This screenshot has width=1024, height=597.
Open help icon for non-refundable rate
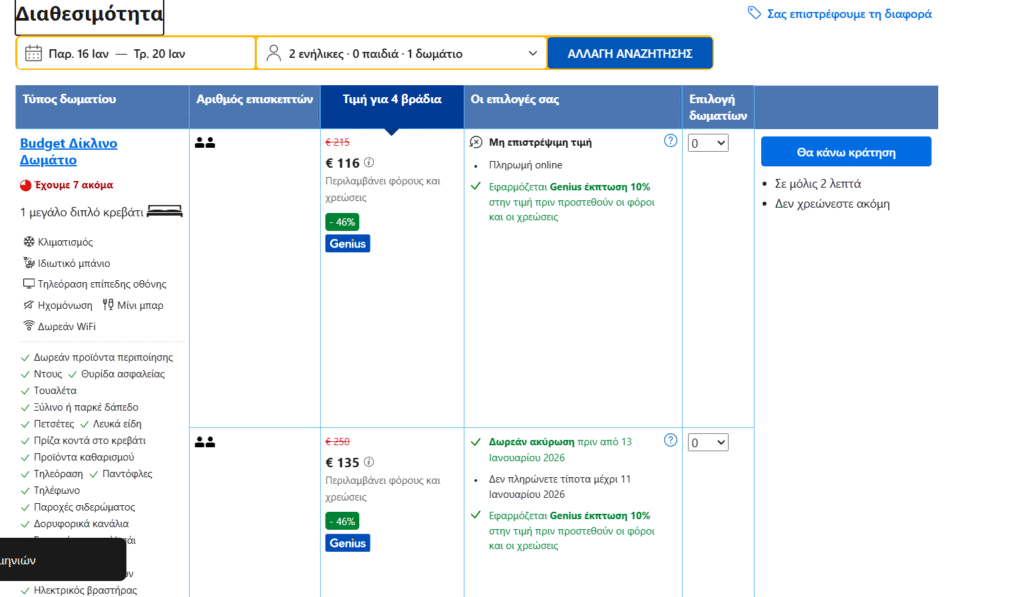point(670,141)
